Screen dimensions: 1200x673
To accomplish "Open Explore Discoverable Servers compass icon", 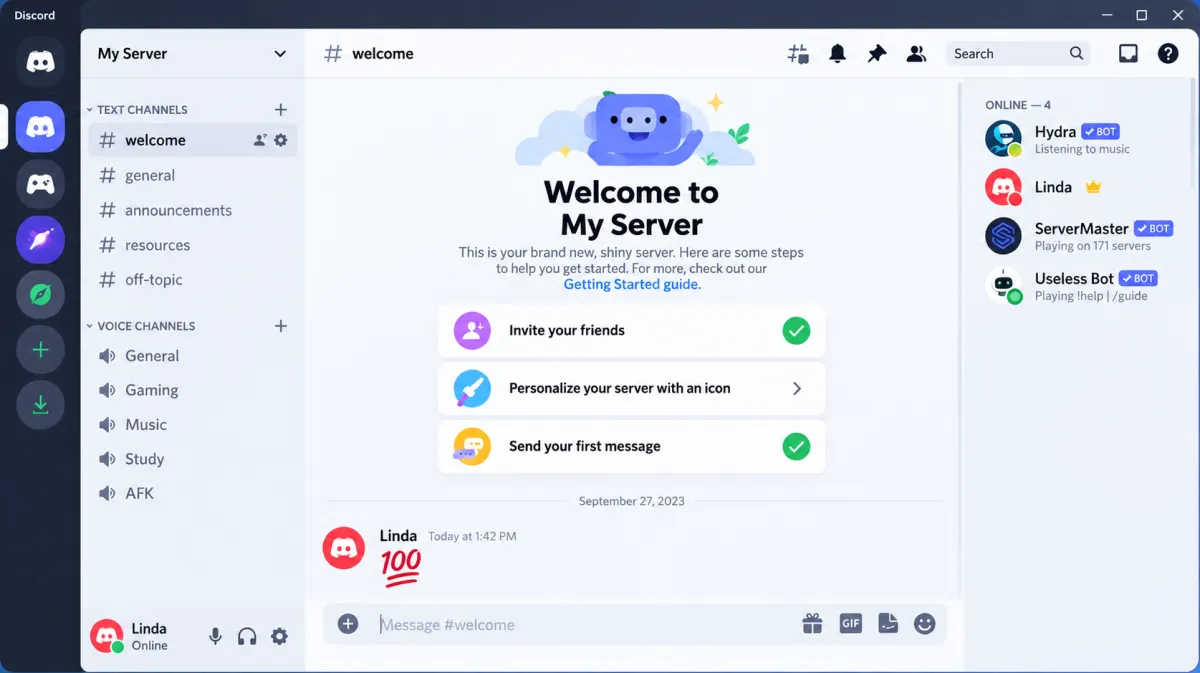I will coord(40,294).
